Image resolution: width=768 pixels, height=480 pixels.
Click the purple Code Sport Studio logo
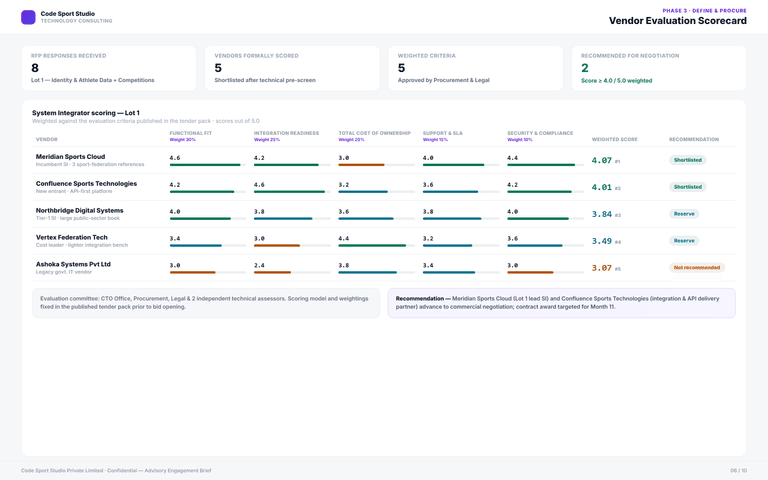pos(28,17)
